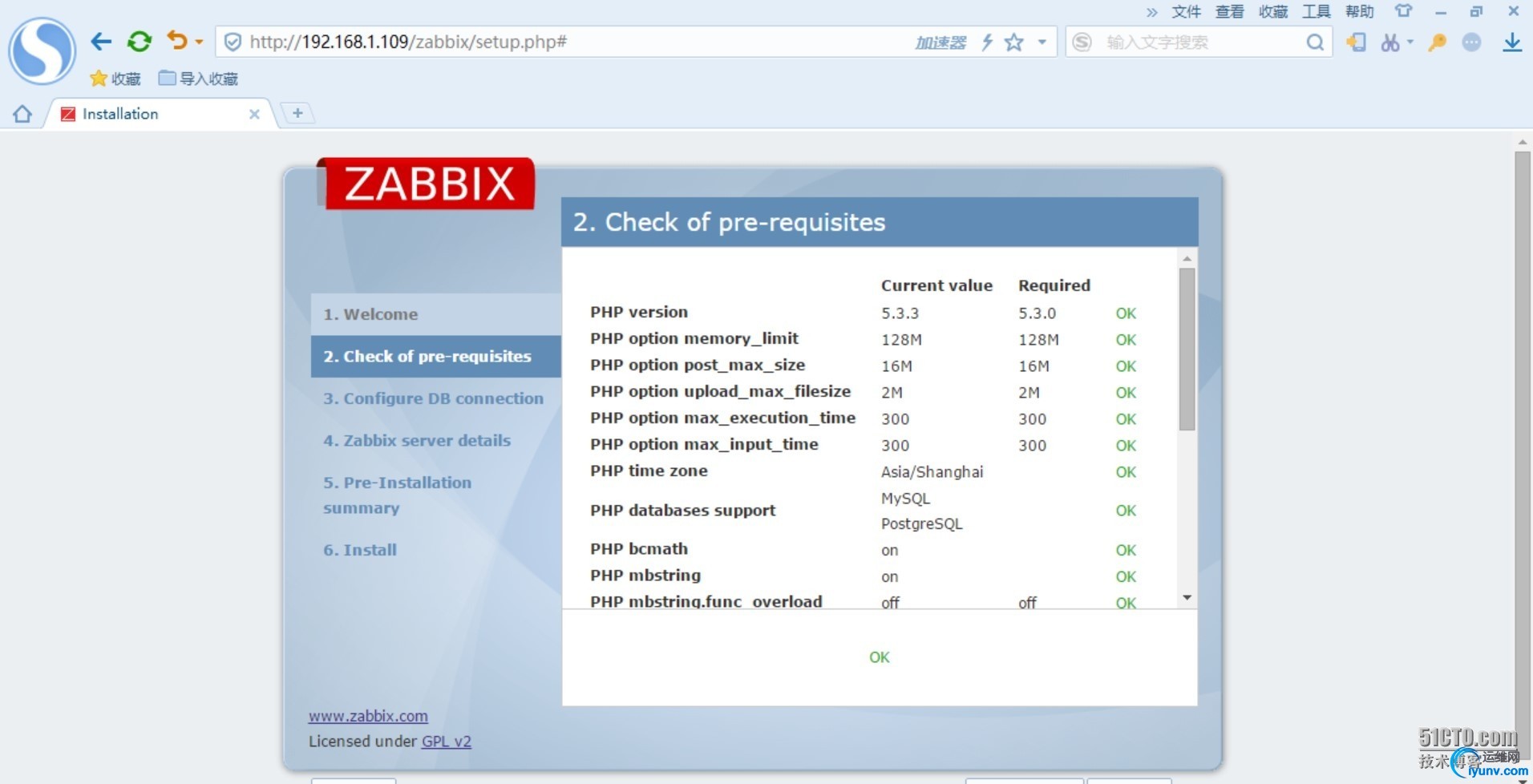Open the 工具 menu
Viewport: 1533px width, 784px height.
[x=1317, y=11]
